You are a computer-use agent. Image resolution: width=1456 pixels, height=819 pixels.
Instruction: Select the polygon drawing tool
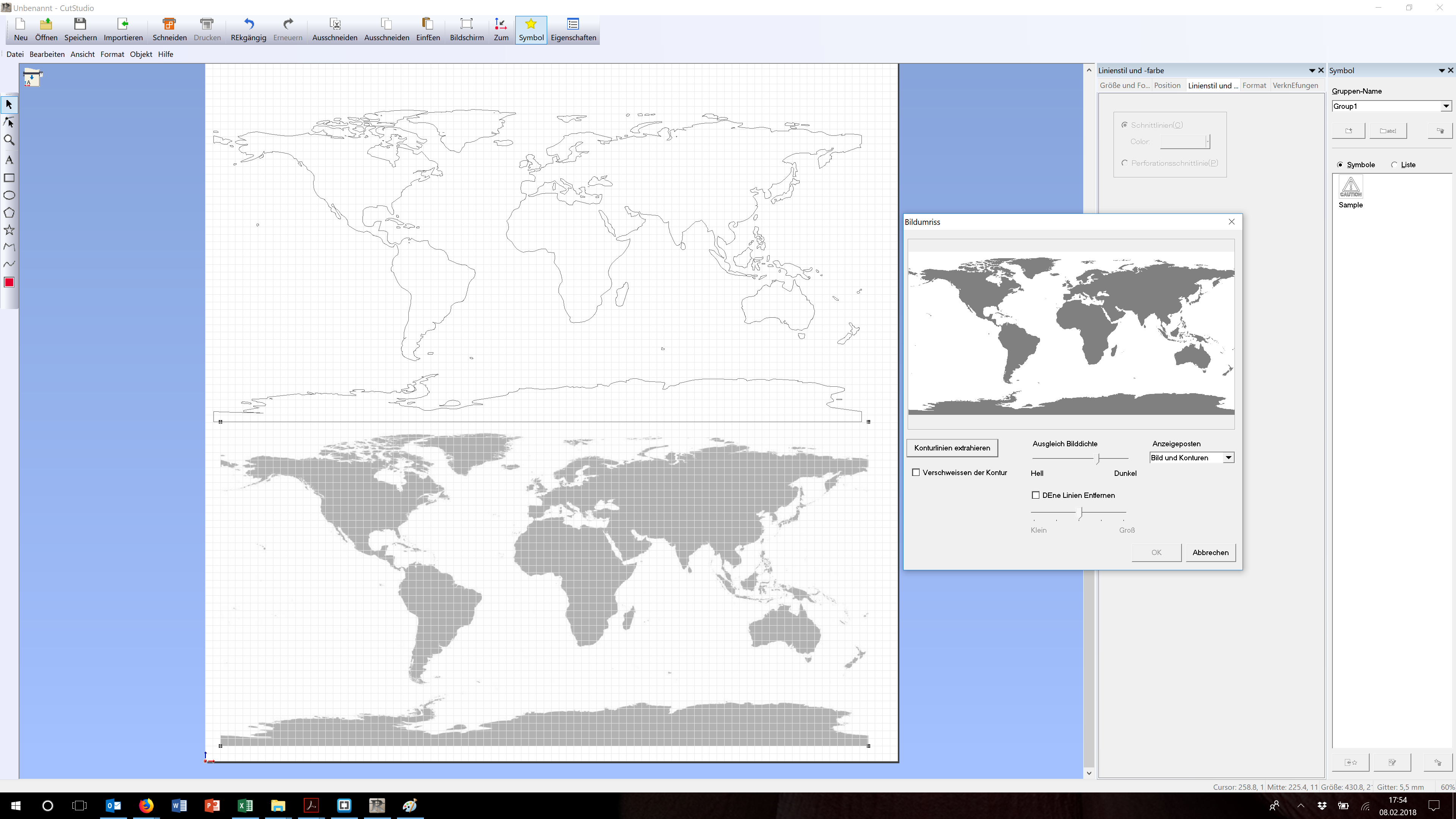(9, 212)
